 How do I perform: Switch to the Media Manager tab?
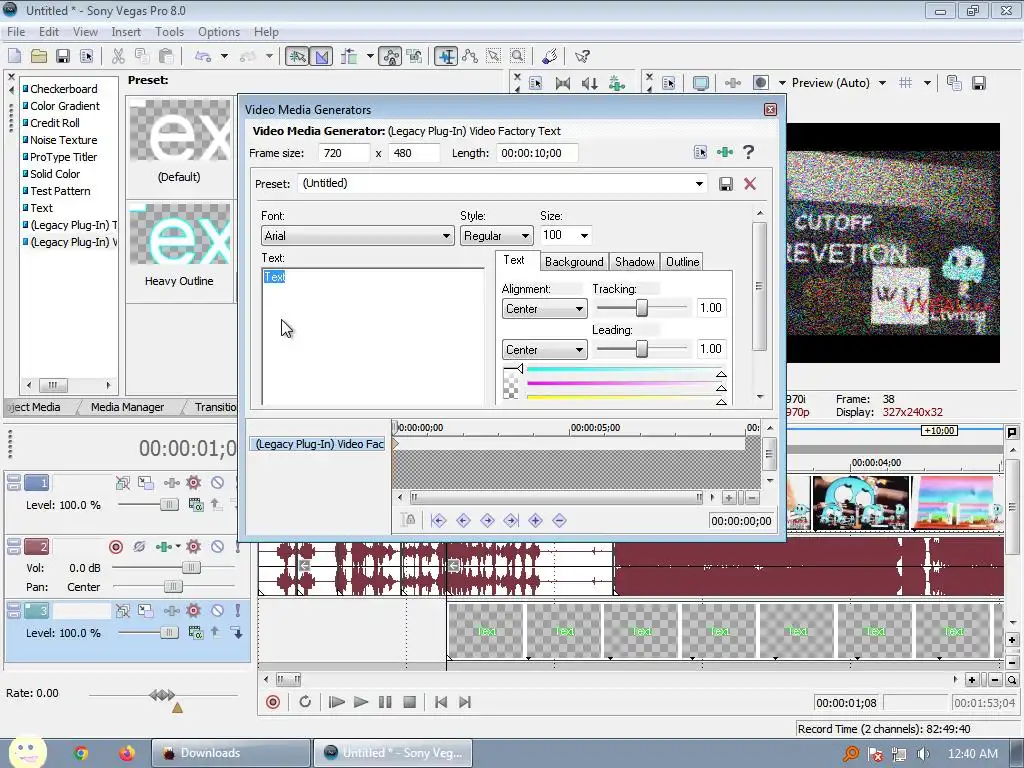click(127, 407)
